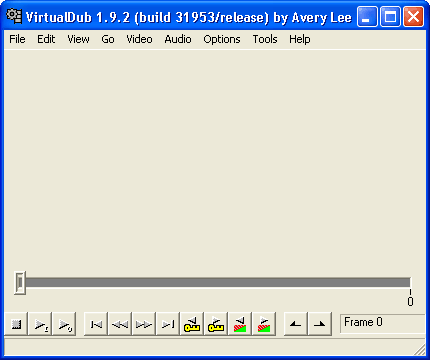Go to previous keyframe key icon
Screen dimensions: 430x360
[x=192, y=324]
